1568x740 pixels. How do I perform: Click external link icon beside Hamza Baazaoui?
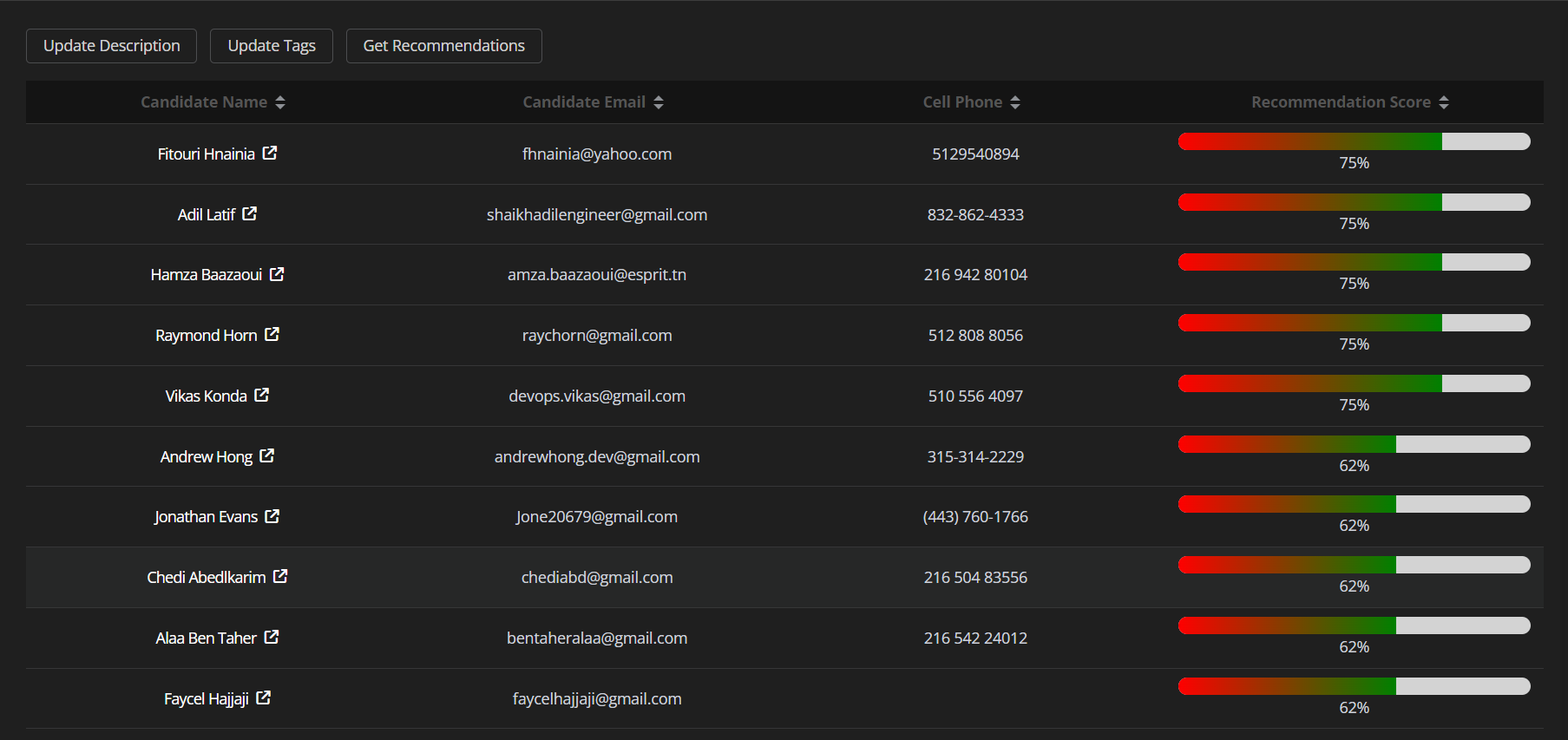tap(277, 274)
